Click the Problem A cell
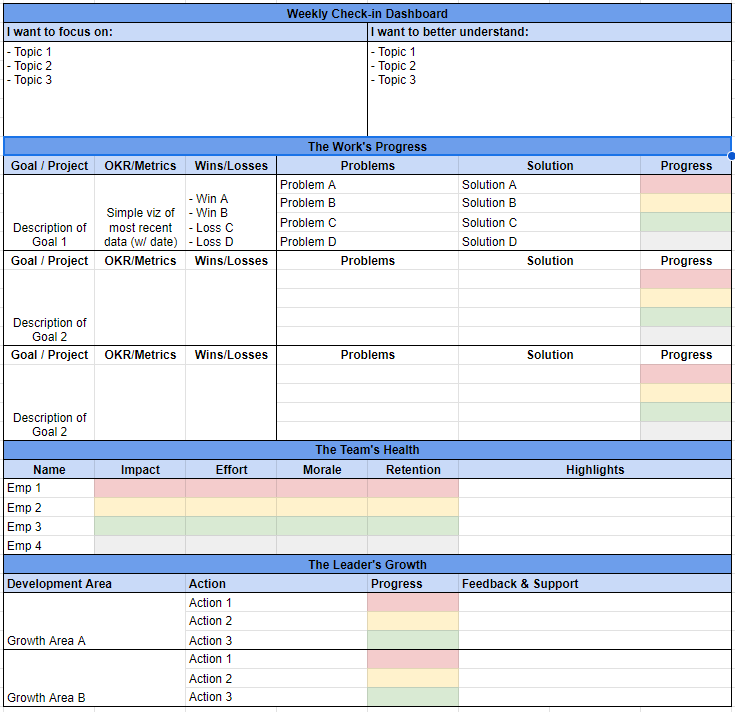The image size is (735, 712). pyautogui.click(x=368, y=185)
